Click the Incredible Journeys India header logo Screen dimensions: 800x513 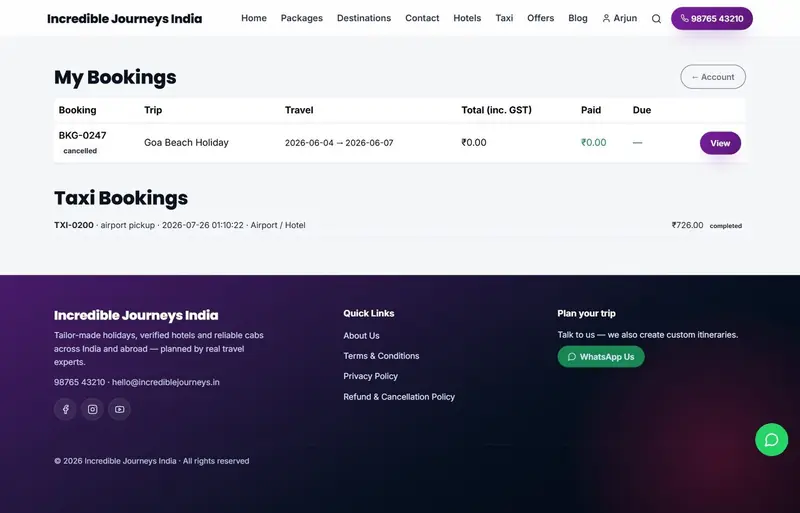(x=124, y=19)
